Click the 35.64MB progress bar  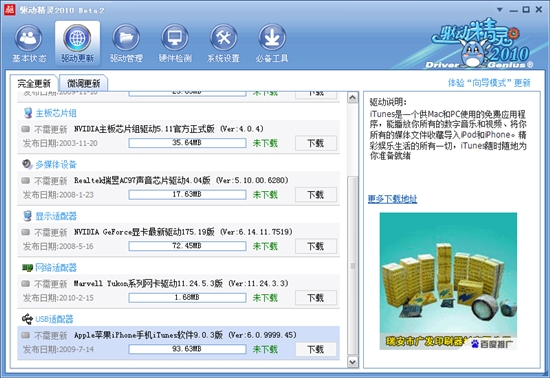[187, 143]
